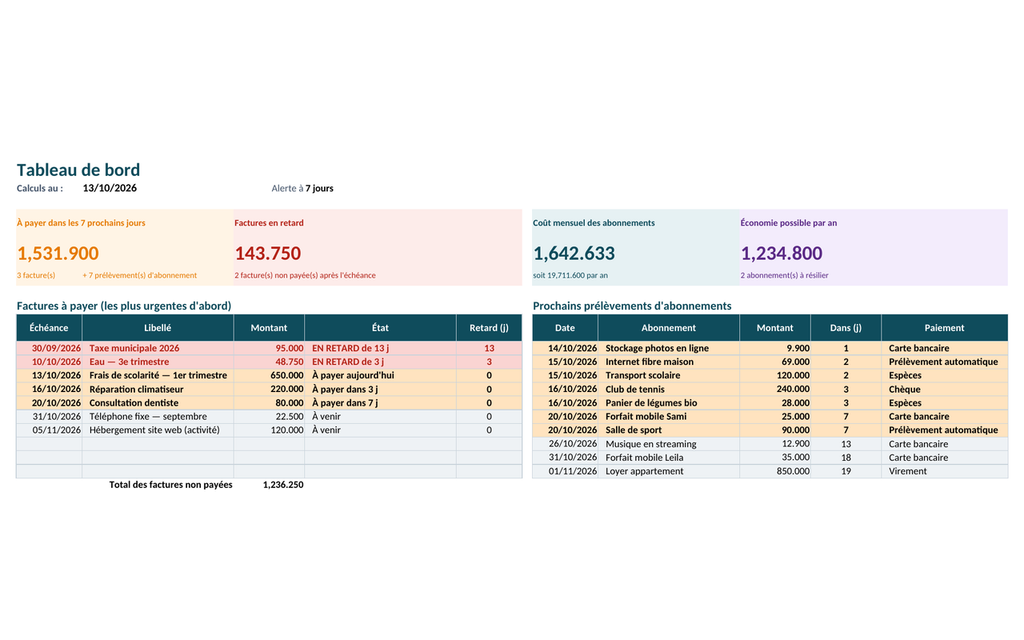Select the "Musique en streaming" cell
The width and height of the screenshot is (1024, 640).
tap(669, 444)
